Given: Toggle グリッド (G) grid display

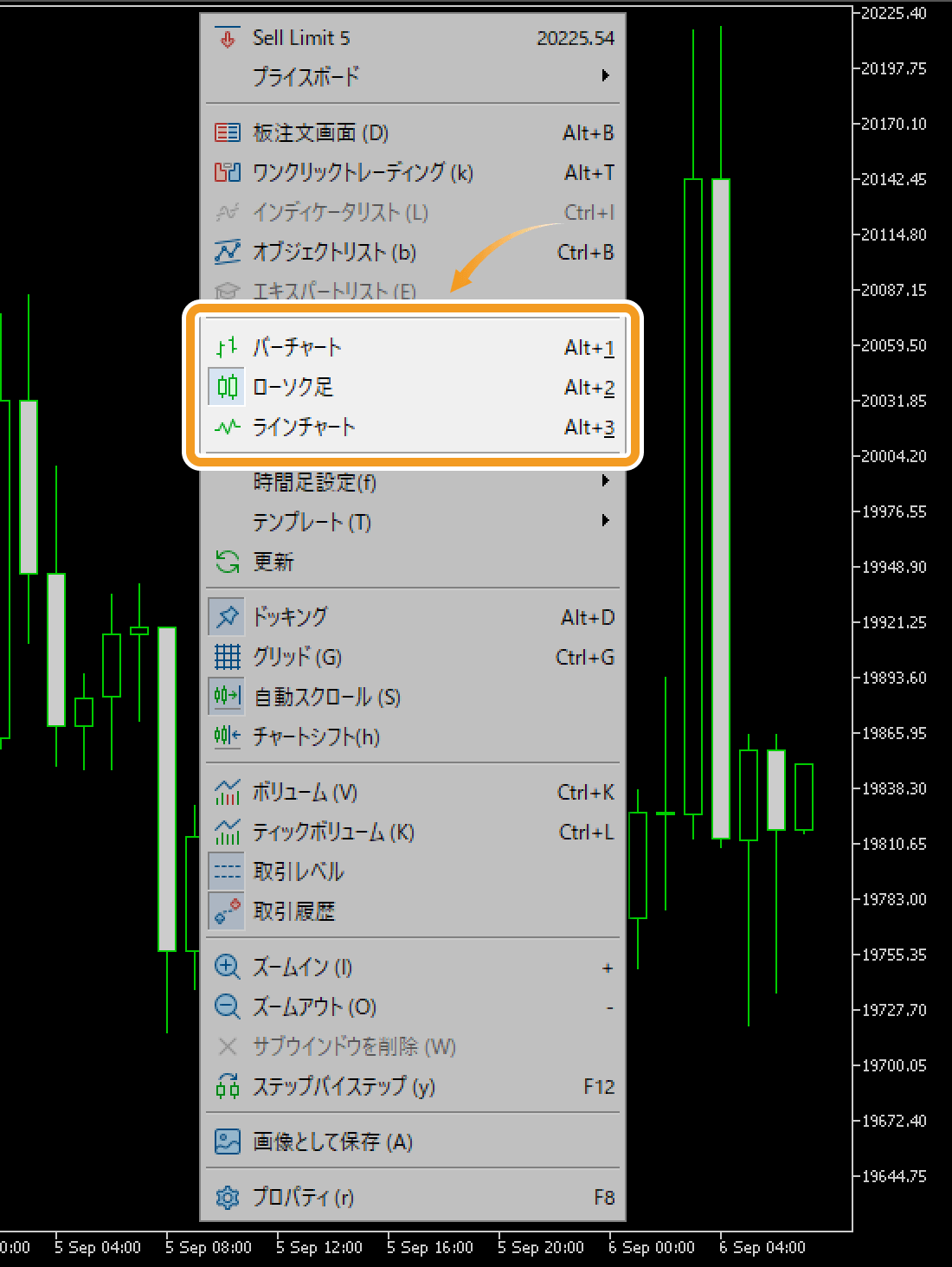Looking at the screenshot, I should pos(413,657).
